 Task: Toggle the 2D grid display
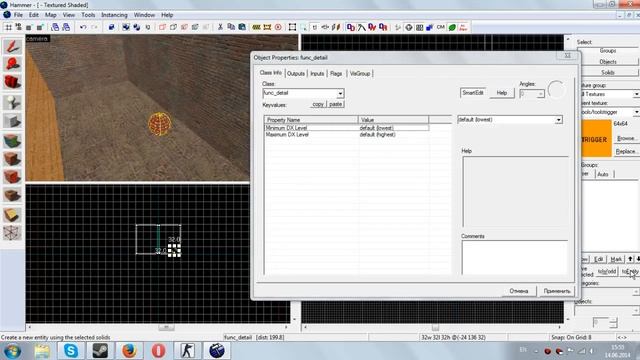click(x=8, y=27)
